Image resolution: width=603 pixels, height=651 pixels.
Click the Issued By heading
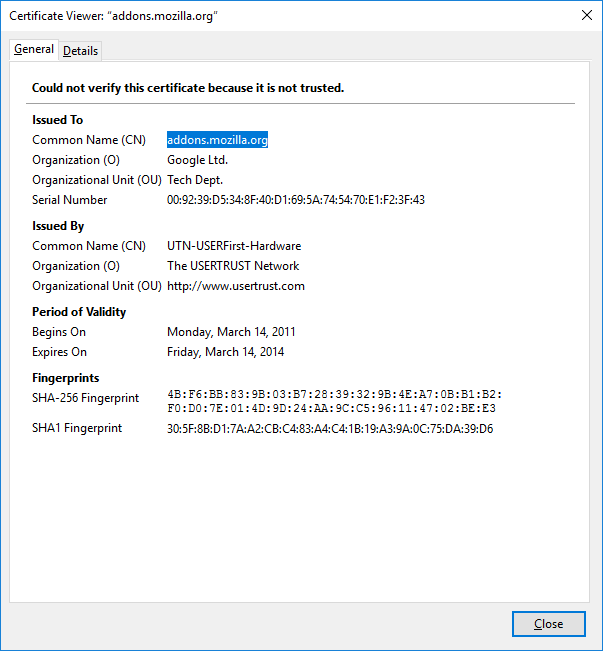(x=58, y=226)
